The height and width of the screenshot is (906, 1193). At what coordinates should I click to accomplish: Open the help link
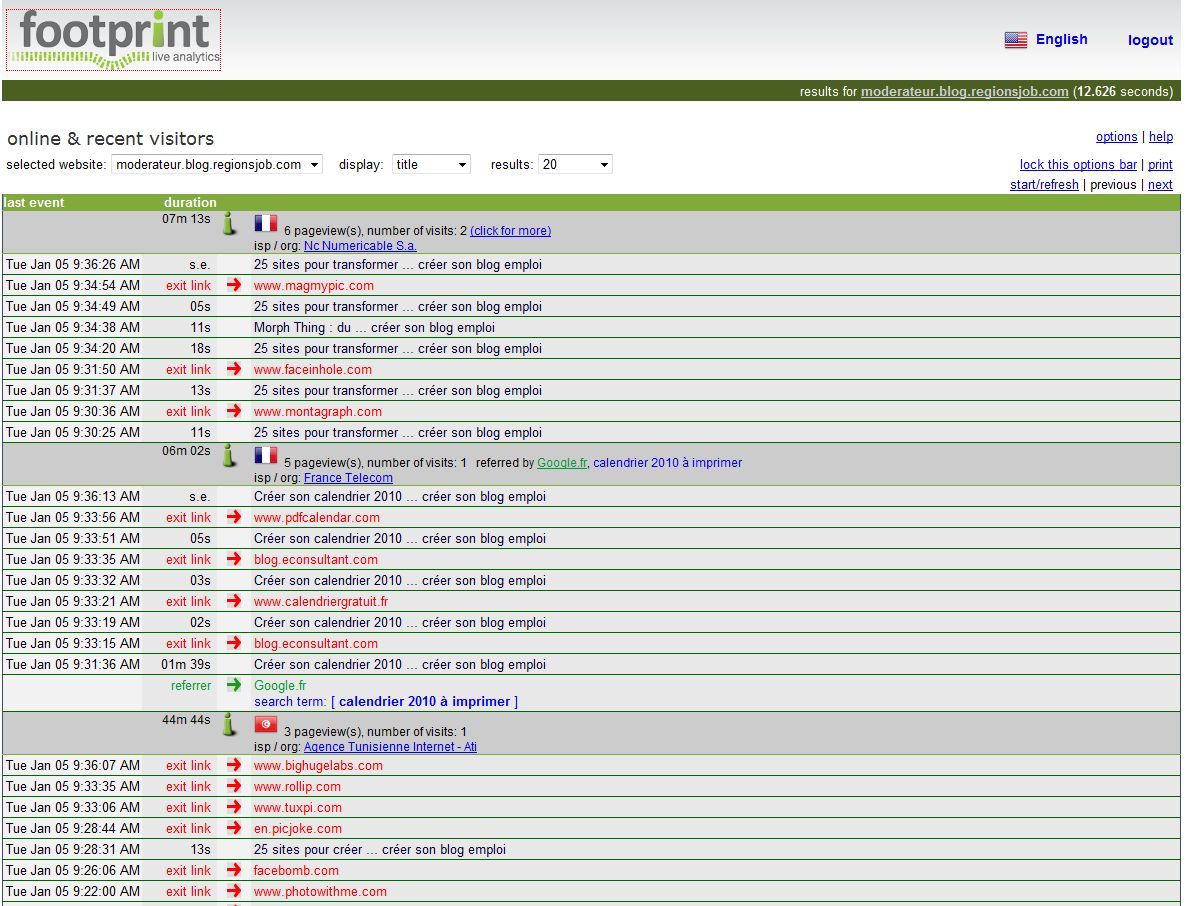(x=1161, y=137)
